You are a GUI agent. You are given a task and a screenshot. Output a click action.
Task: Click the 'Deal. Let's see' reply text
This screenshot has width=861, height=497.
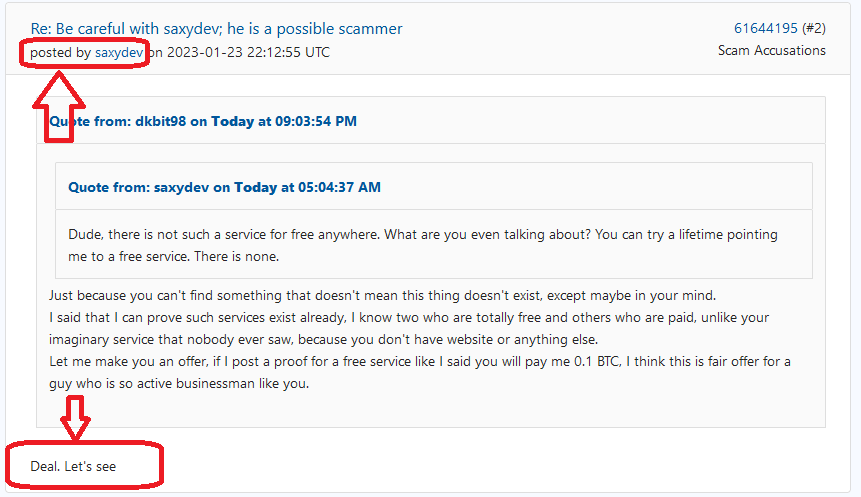(73, 467)
